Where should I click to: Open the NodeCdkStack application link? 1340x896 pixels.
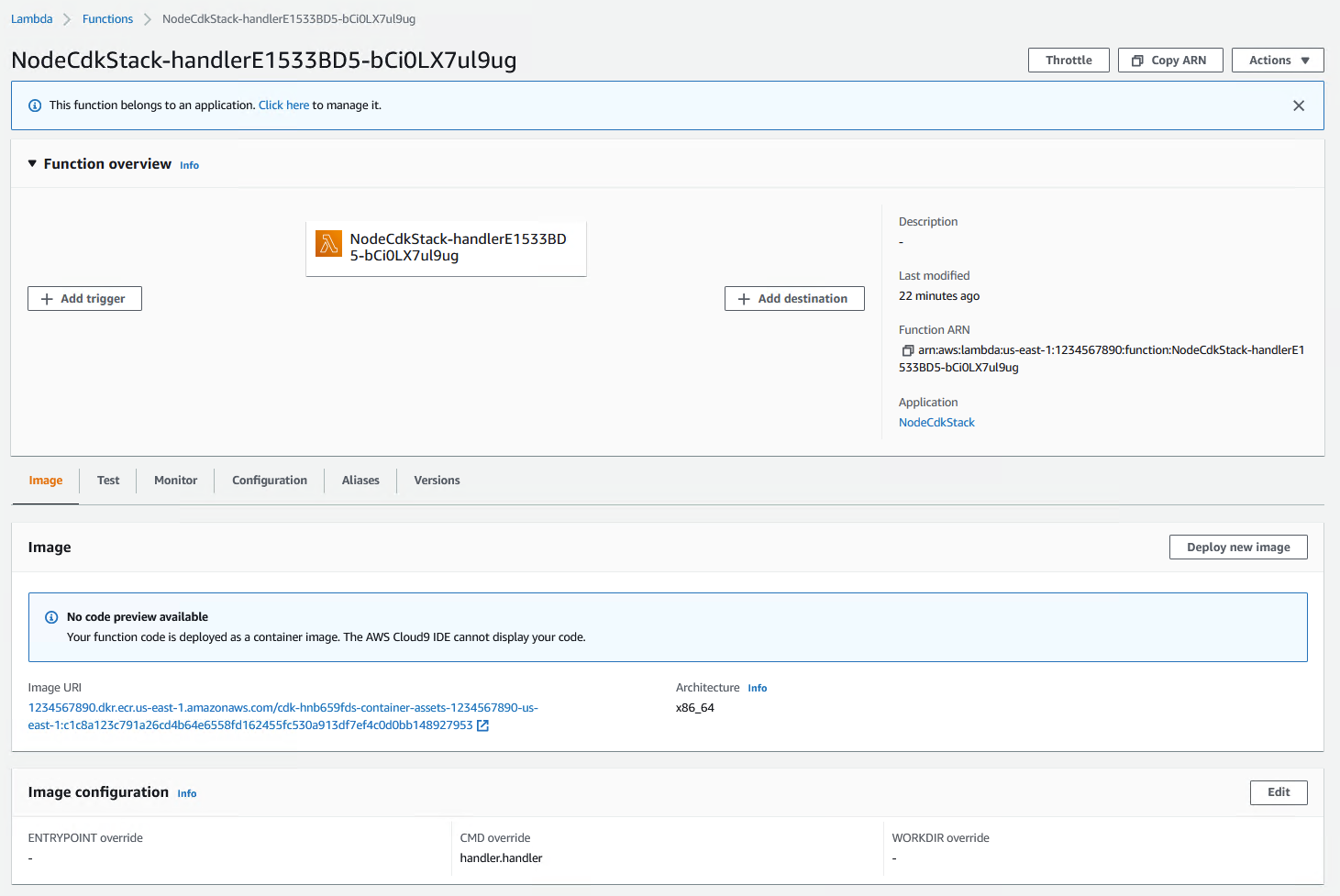pos(936,422)
